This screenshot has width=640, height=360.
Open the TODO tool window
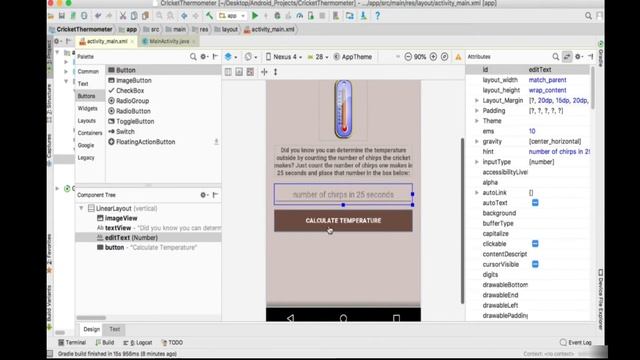(x=172, y=342)
